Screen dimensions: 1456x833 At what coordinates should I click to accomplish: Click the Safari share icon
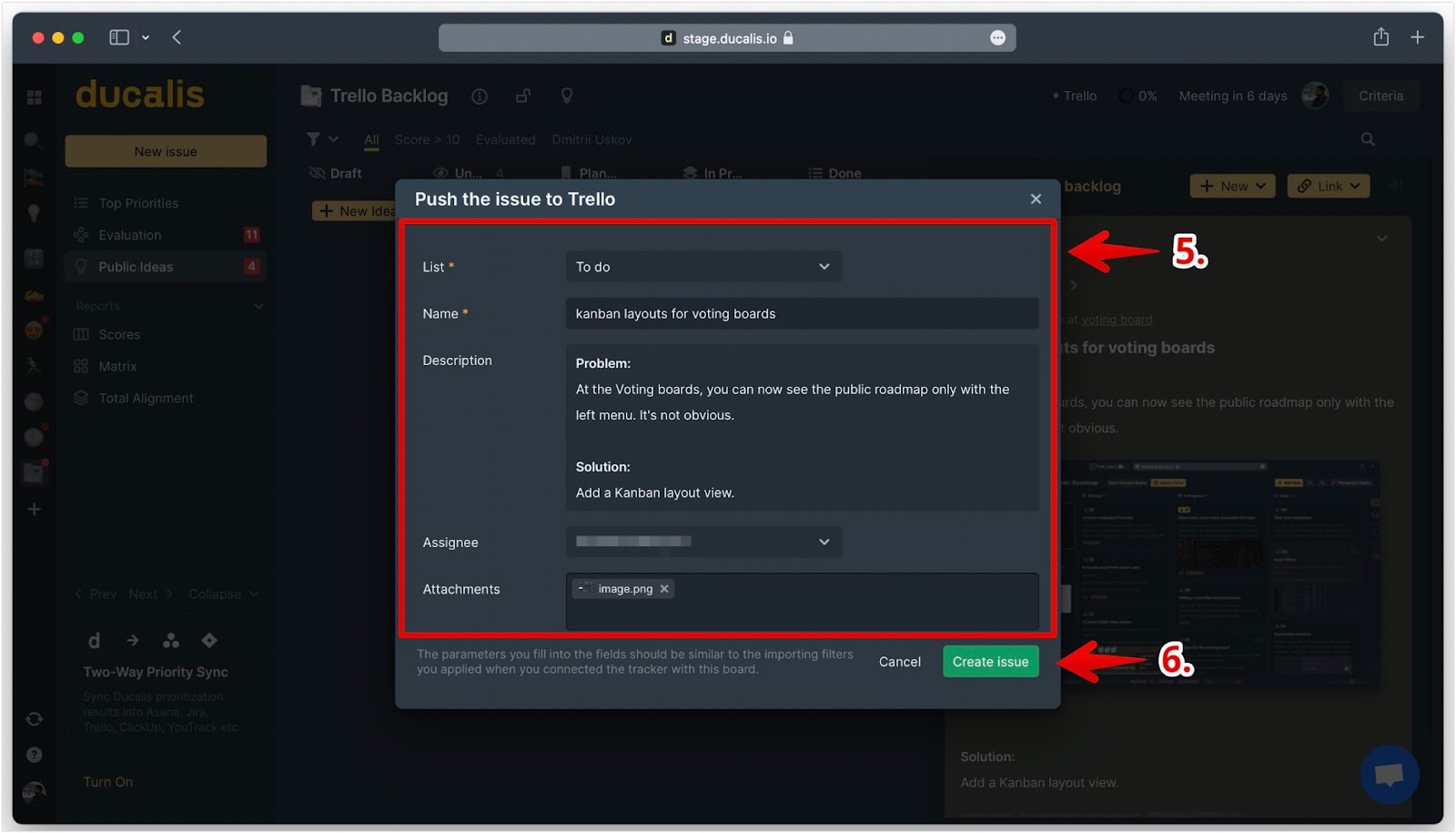click(x=1380, y=36)
